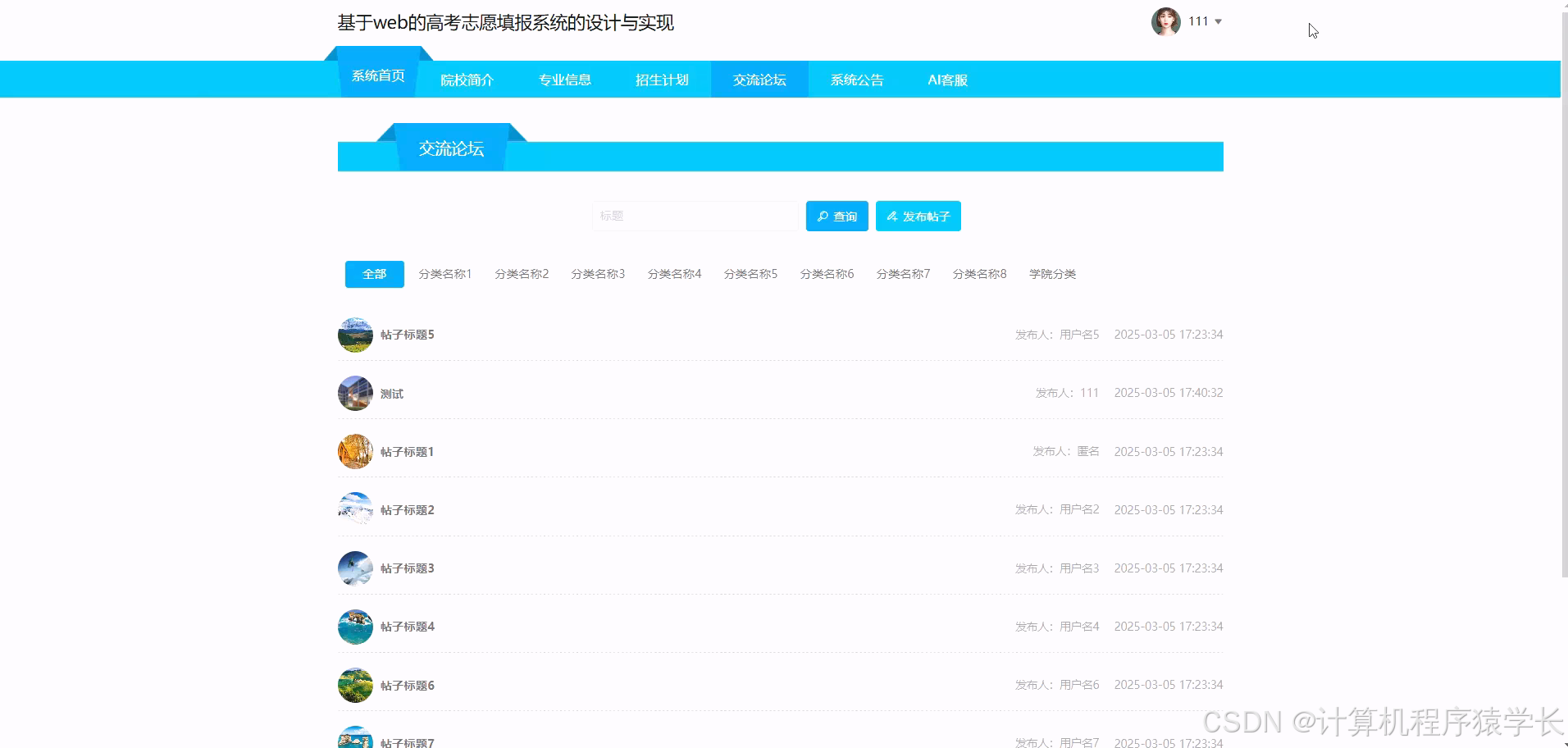Click the 标题 search input field
Screen dimensions: 1568x748
[694, 216]
